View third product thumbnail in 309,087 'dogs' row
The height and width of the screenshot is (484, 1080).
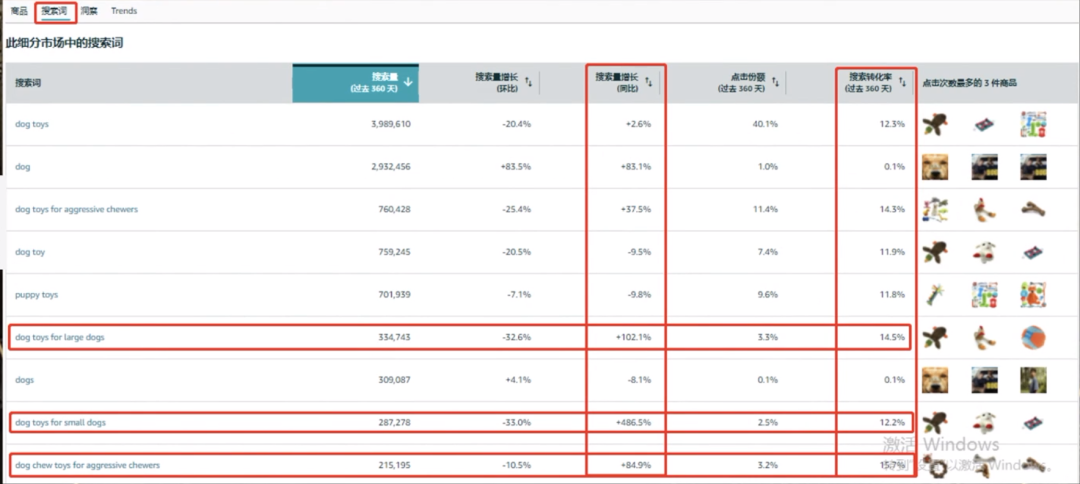pyautogui.click(x=1034, y=380)
